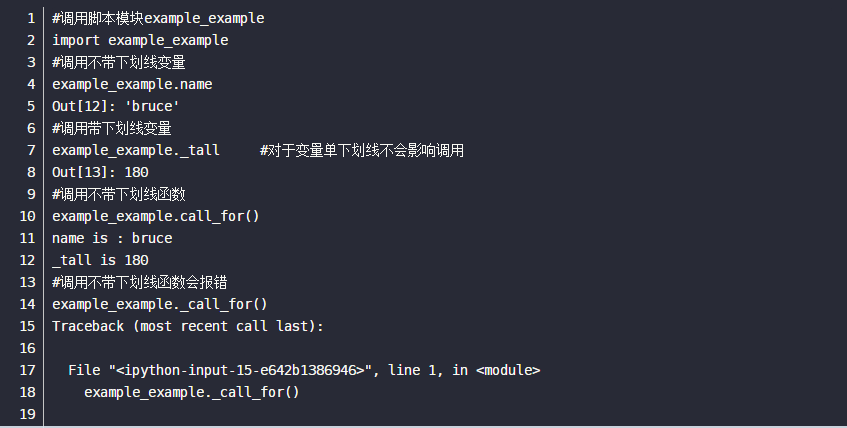Click line number 3 in gutter
The height and width of the screenshot is (428, 847).
[x=31, y=62]
